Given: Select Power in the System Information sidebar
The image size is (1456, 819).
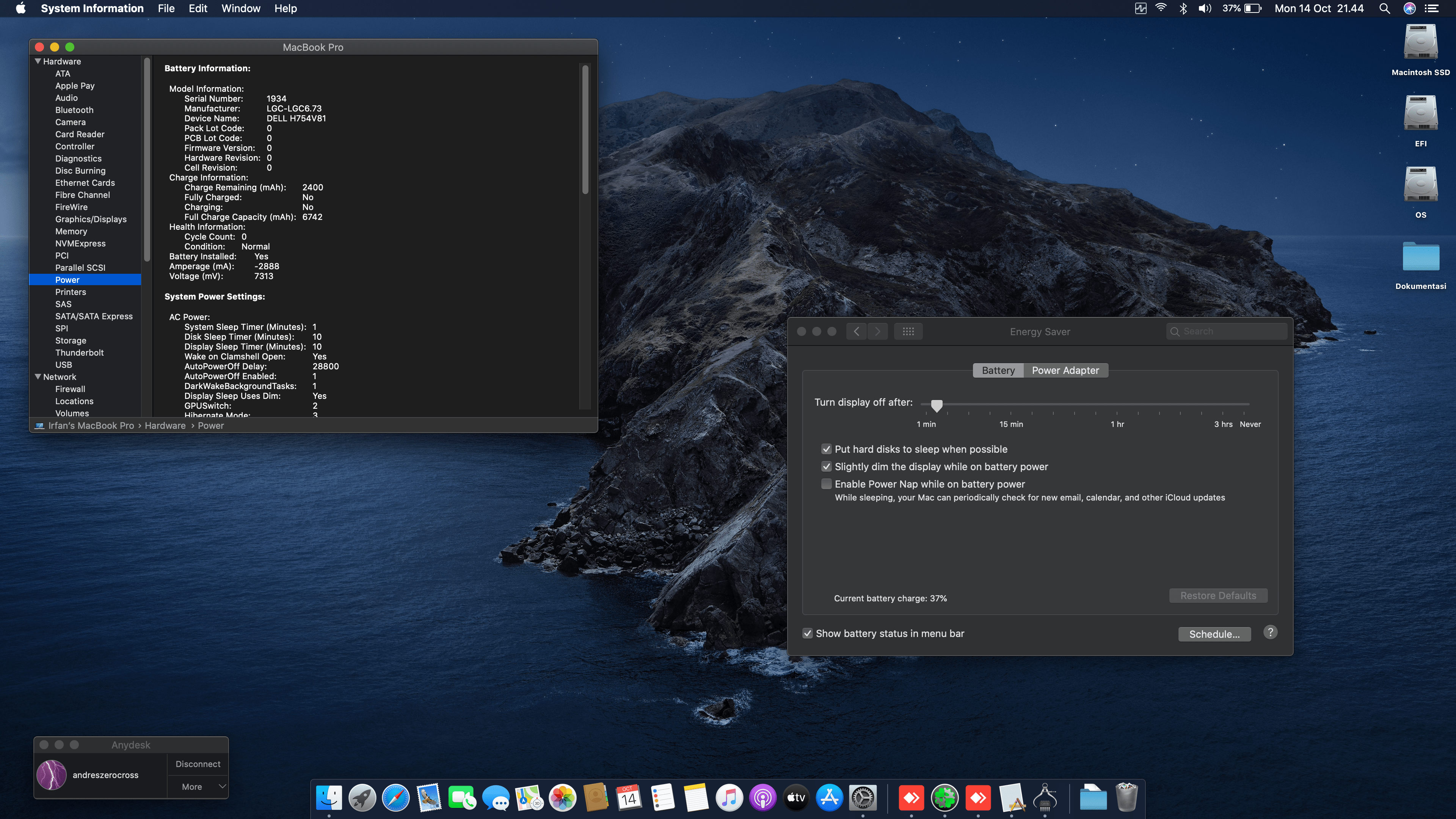Looking at the screenshot, I should coord(67,279).
